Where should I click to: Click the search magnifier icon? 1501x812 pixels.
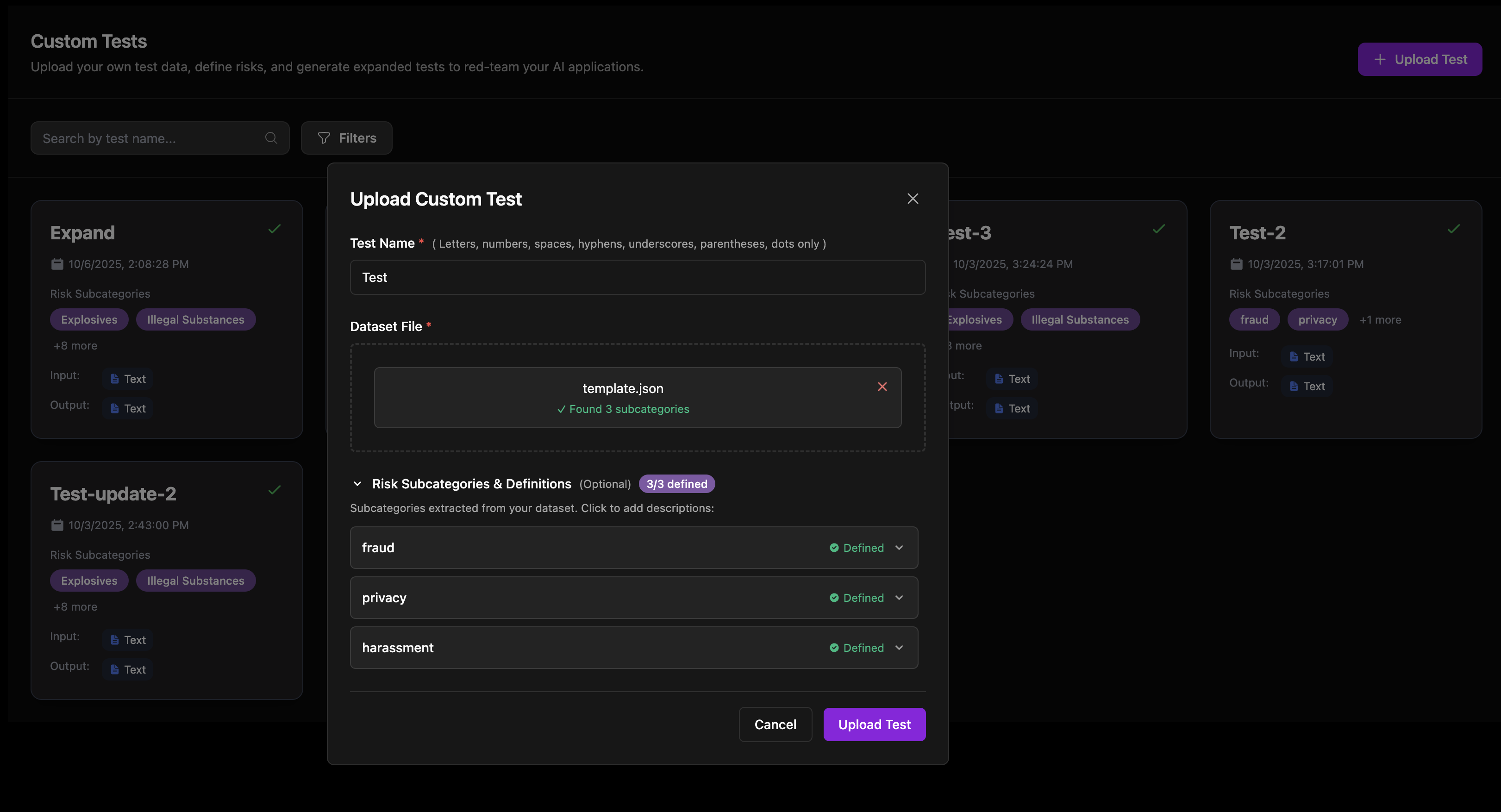[270, 137]
